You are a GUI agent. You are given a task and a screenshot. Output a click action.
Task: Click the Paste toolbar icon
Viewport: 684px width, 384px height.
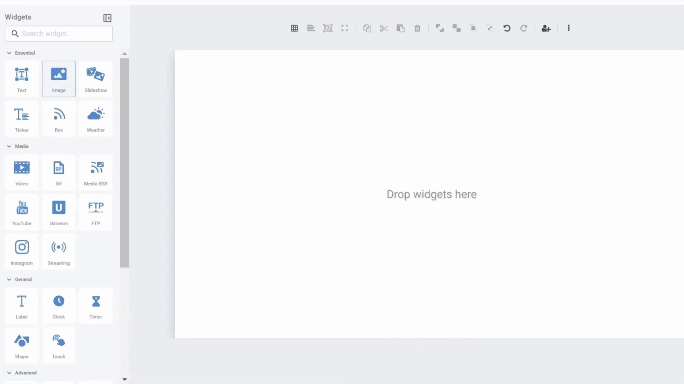click(x=400, y=28)
